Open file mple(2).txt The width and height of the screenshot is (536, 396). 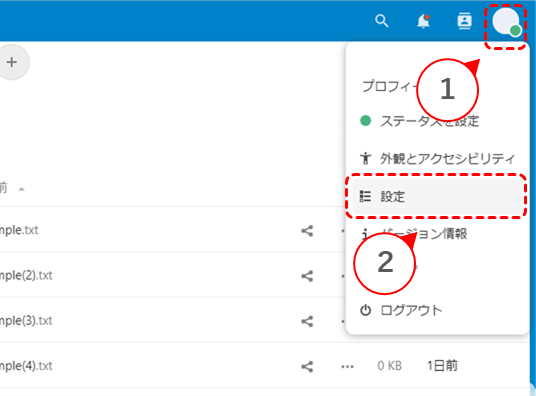pos(26,275)
